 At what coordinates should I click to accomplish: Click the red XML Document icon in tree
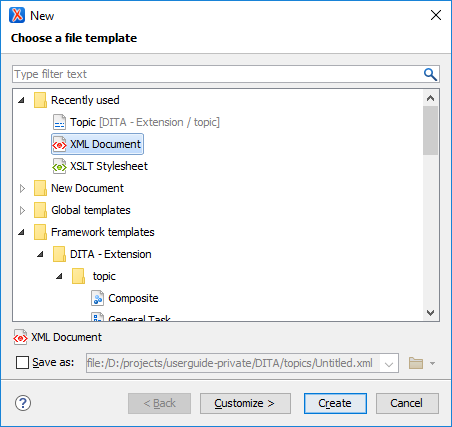[59, 144]
